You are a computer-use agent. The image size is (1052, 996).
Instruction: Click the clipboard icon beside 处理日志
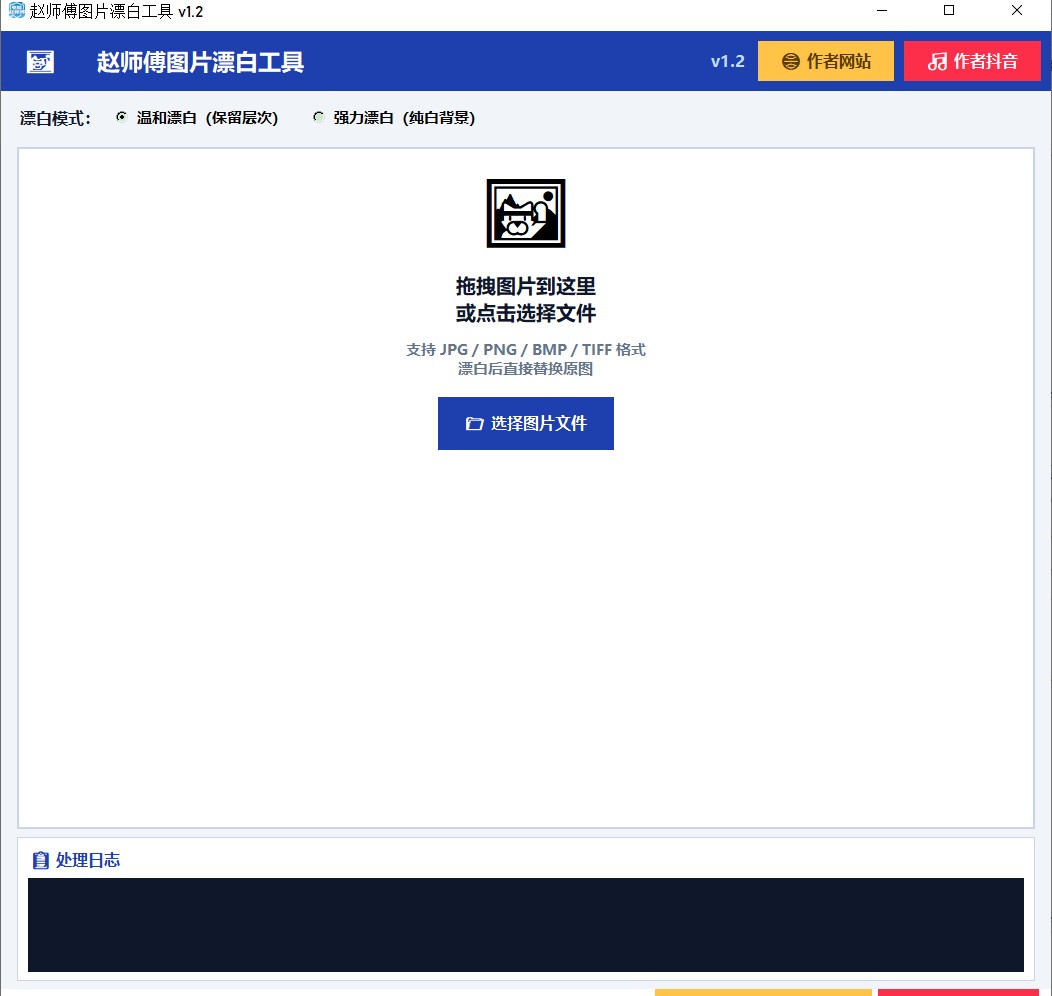[41, 860]
